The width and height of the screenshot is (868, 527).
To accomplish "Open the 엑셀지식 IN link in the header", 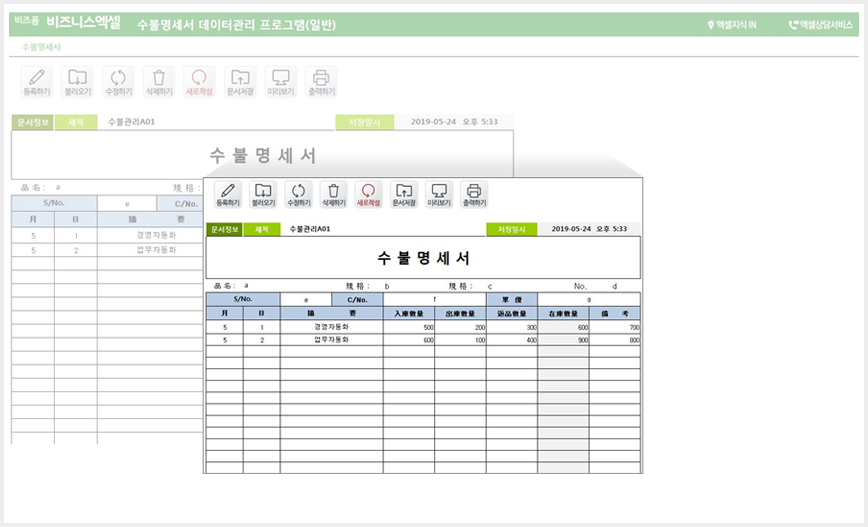I will (732, 25).
